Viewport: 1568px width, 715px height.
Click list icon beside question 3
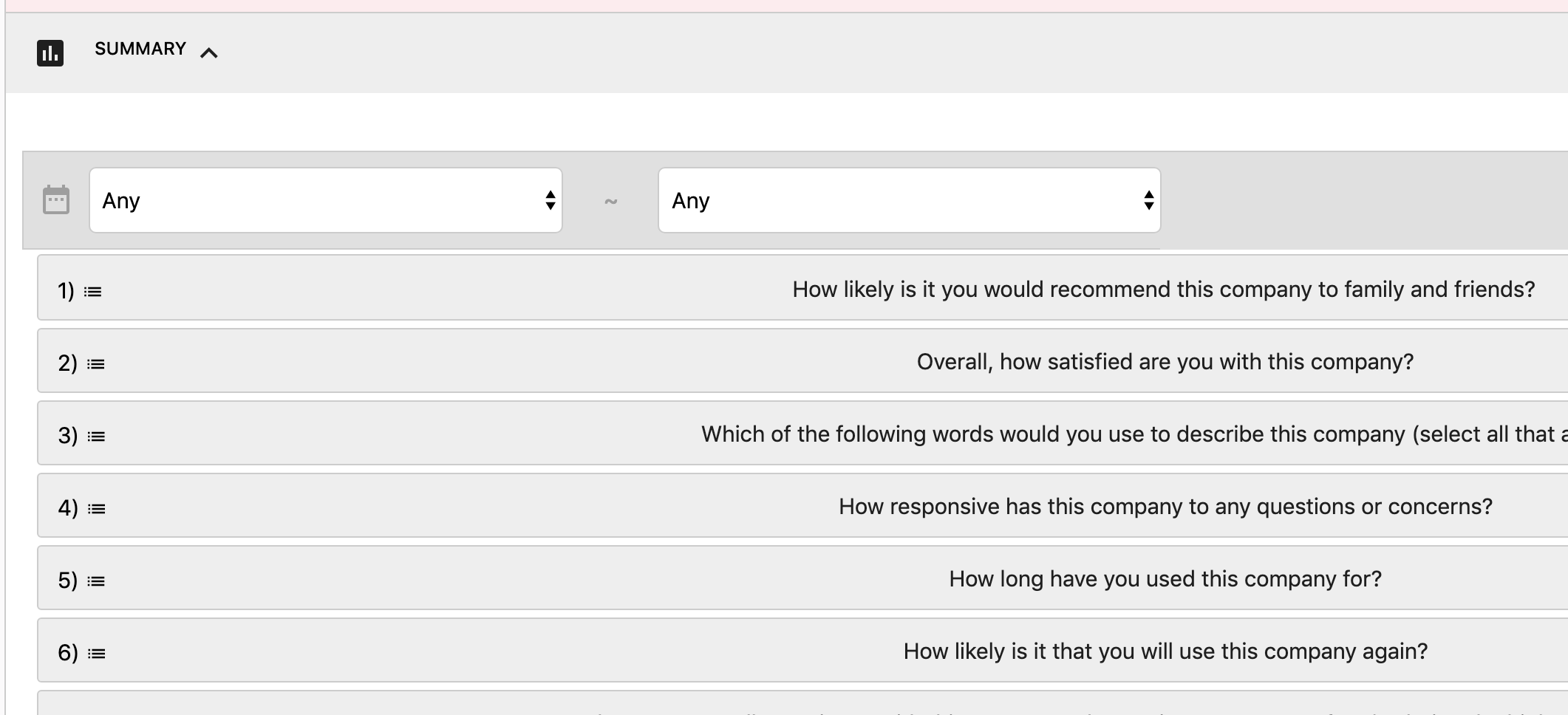click(96, 437)
